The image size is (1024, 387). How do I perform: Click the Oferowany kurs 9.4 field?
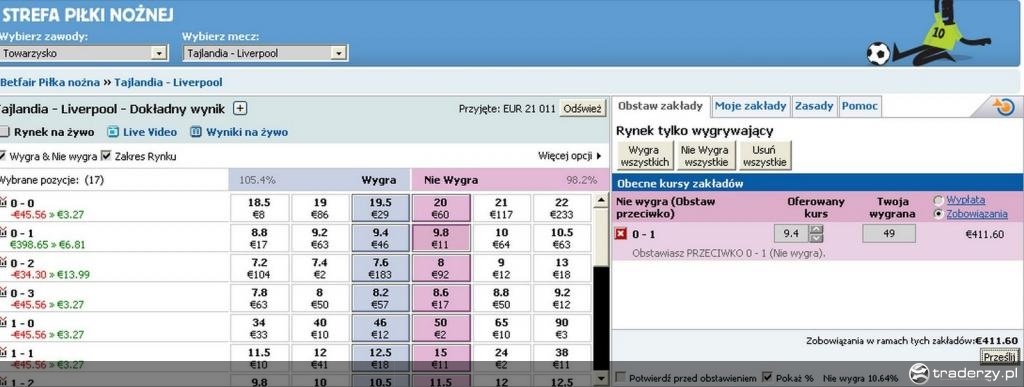(791, 234)
